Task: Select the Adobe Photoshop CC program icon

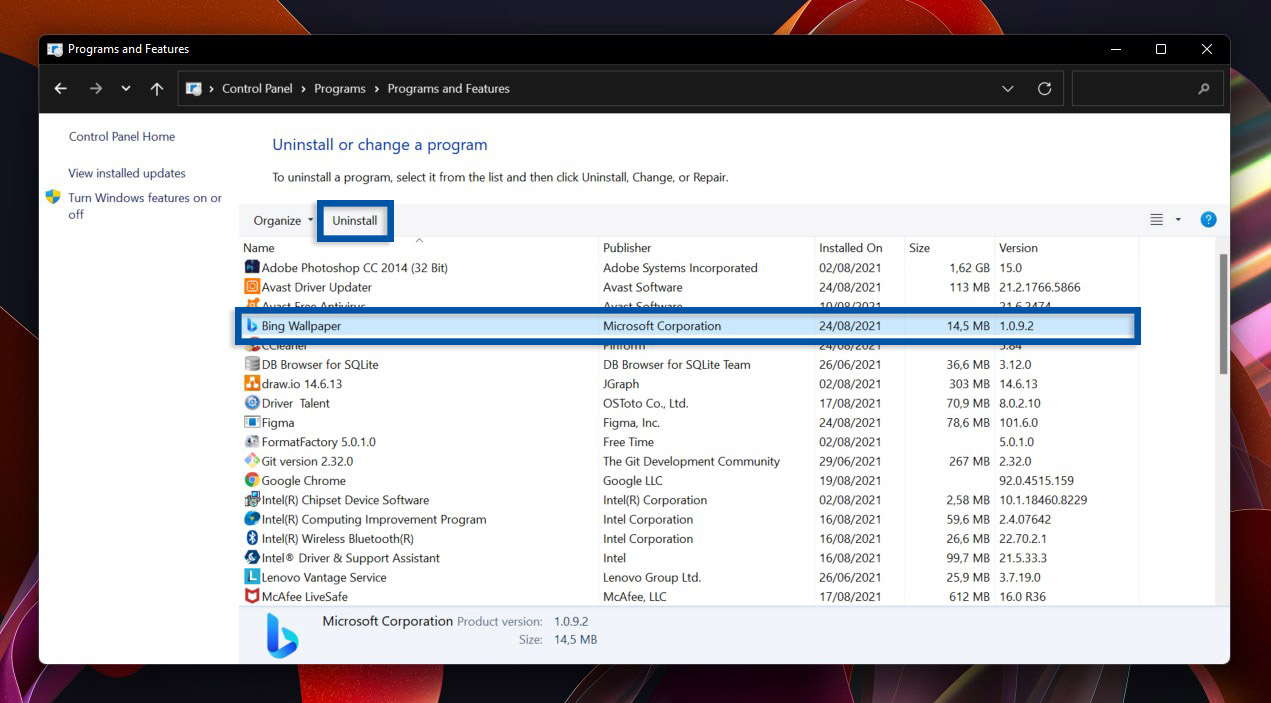Action: click(253, 267)
